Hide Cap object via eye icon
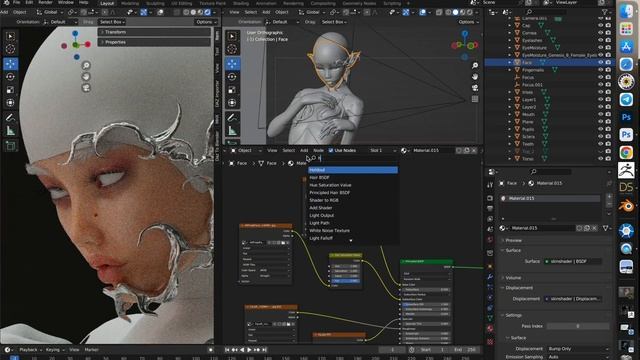 point(600,25)
